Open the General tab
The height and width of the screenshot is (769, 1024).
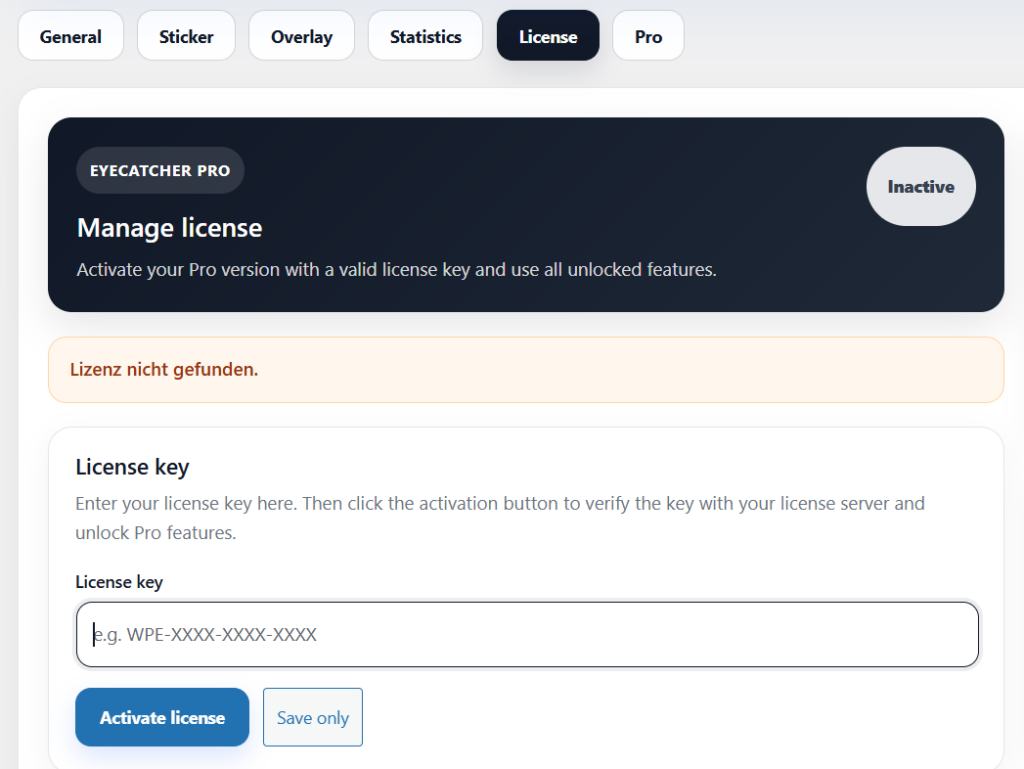point(71,37)
